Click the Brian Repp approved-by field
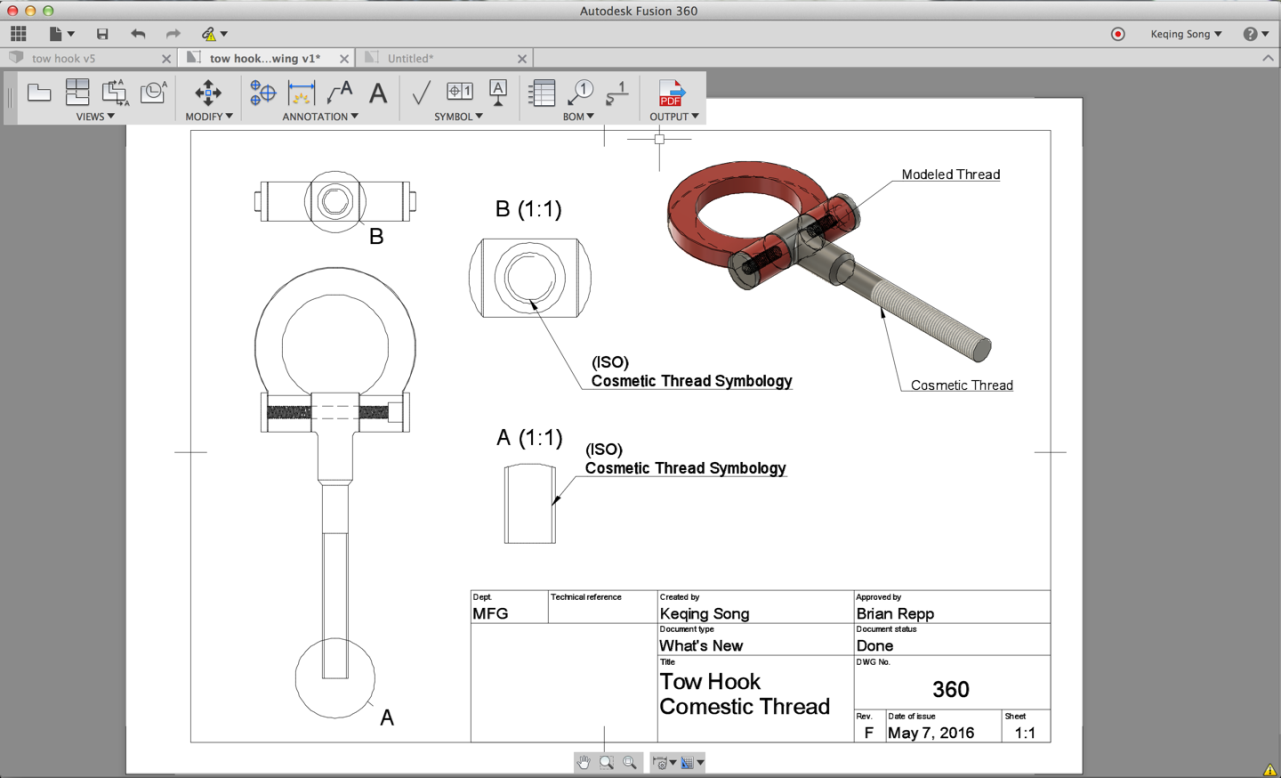This screenshot has width=1281, height=778. pyautogui.click(x=895, y=613)
